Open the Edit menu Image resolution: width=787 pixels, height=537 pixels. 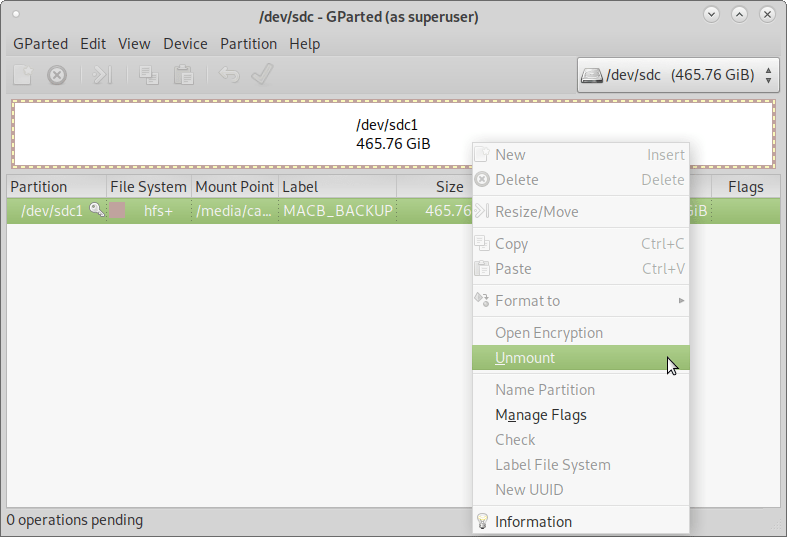[x=93, y=44]
